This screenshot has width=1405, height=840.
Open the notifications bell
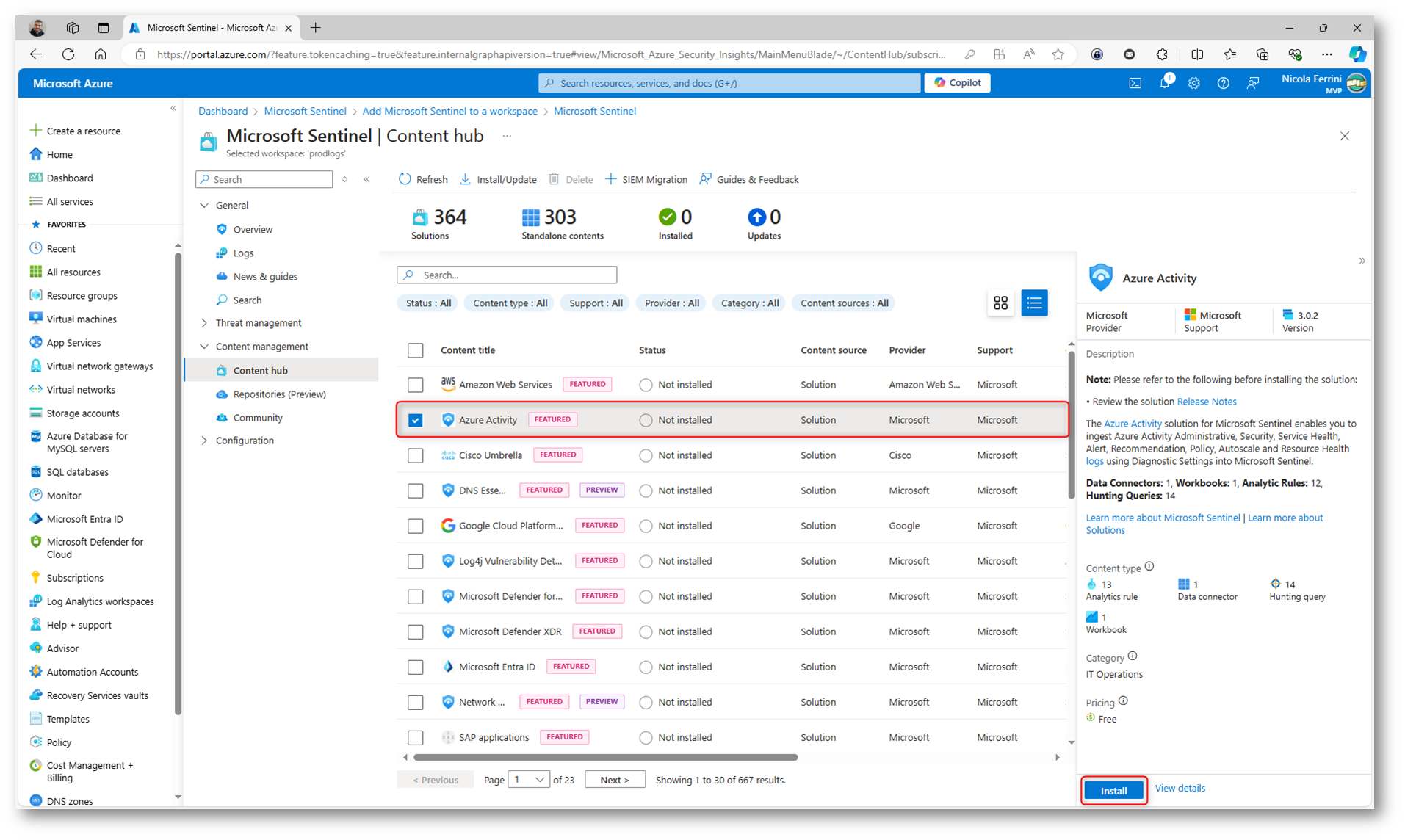[x=1165, y=83]
